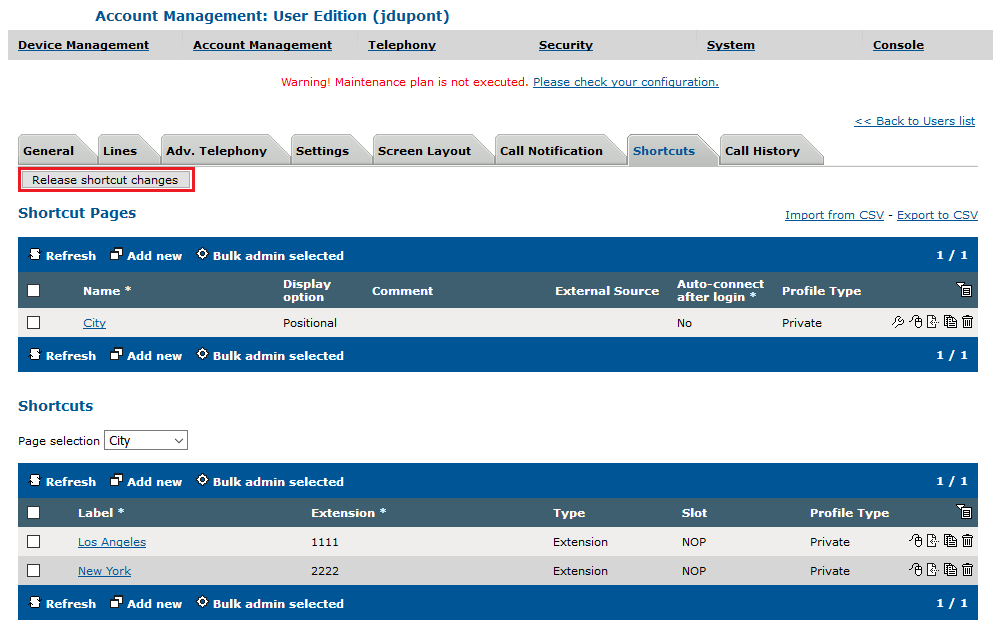
Task: Switch to the General tab
Action: (x=49, y=151)
